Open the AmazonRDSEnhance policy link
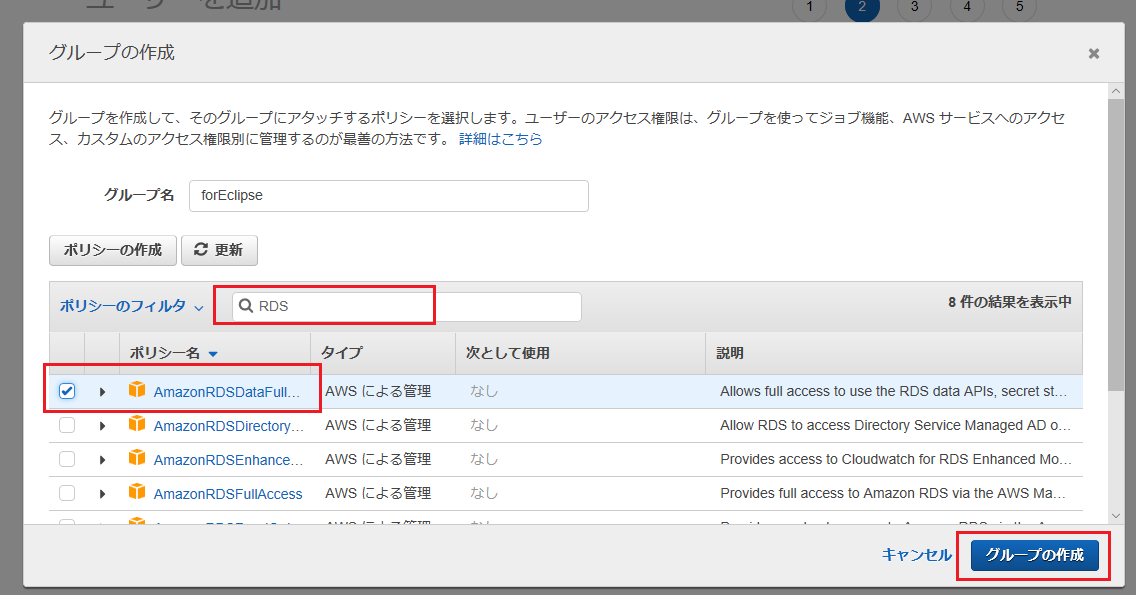 click(x=228, y=460)
